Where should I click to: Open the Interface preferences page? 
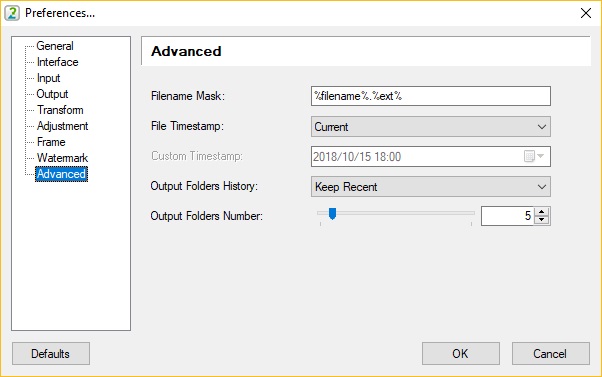57,62
